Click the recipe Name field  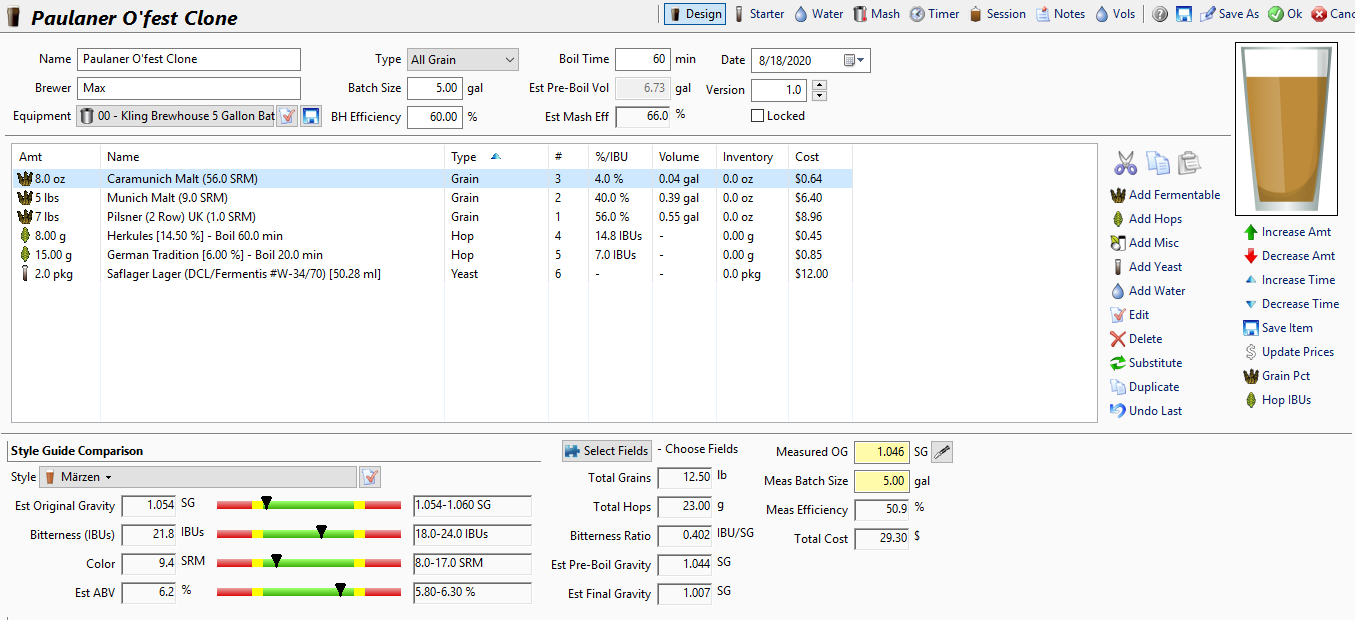point(189,59)
